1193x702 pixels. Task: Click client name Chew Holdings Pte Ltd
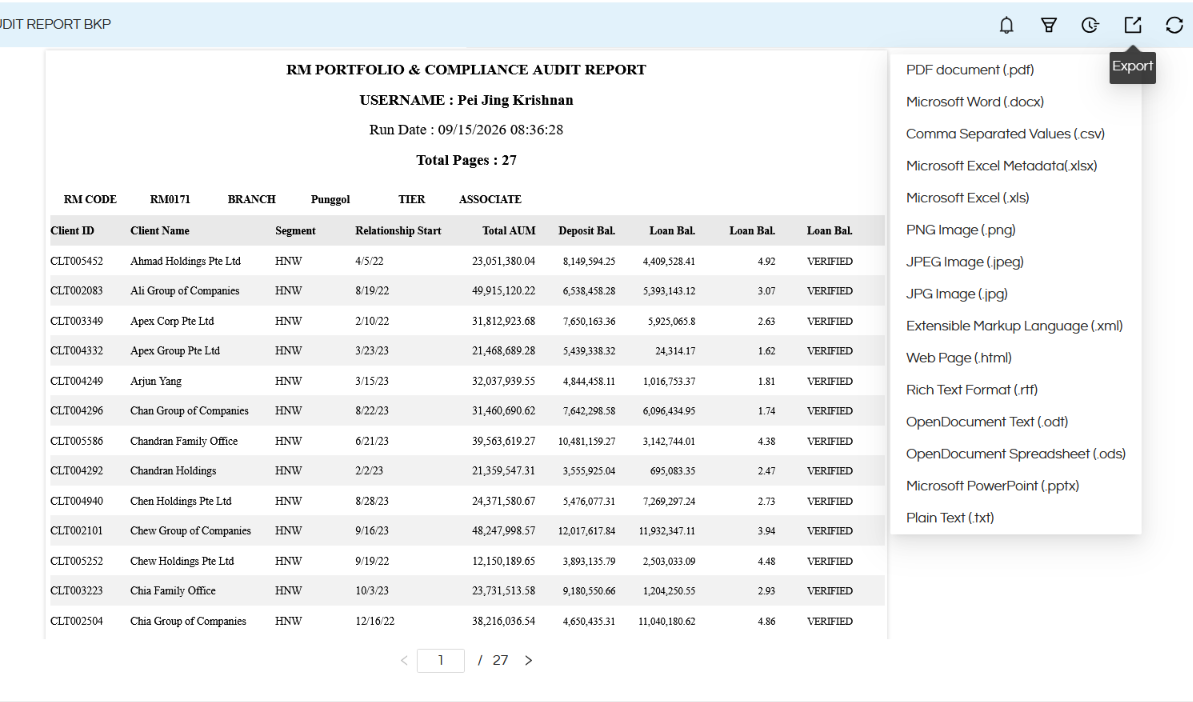point(182,561)
